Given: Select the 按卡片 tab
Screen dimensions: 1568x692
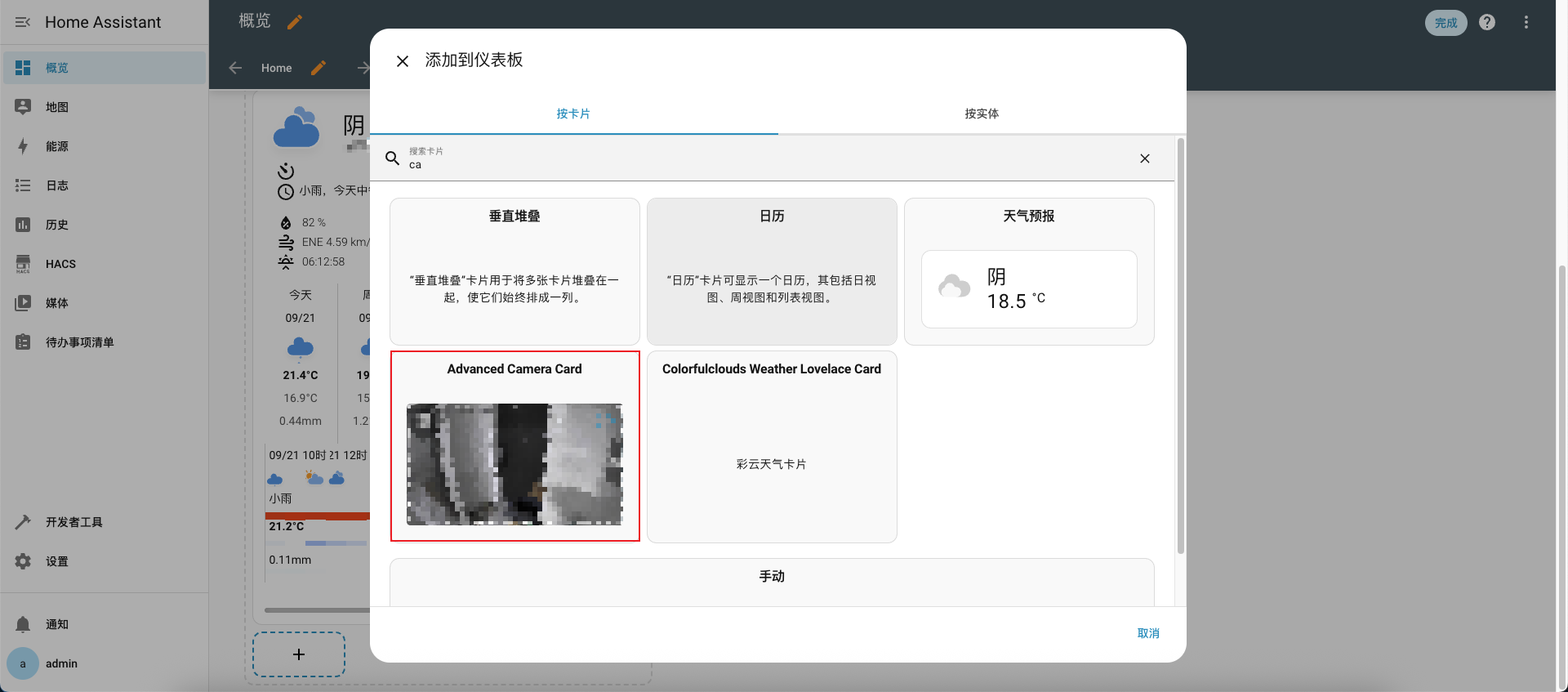Looking at the screenshot, I should pos(573,114).
